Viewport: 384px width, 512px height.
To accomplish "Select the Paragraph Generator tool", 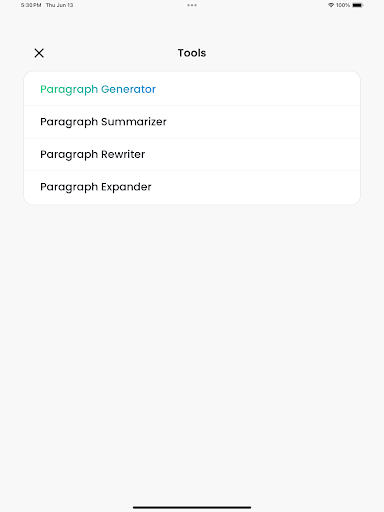I will click(192, 89).
